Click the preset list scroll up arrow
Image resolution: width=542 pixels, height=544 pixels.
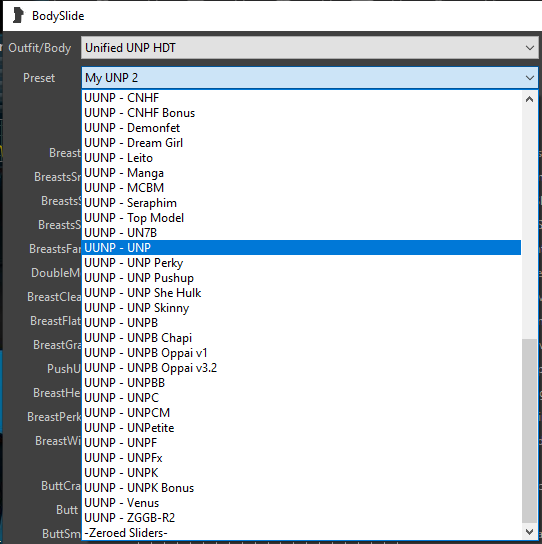529,100
